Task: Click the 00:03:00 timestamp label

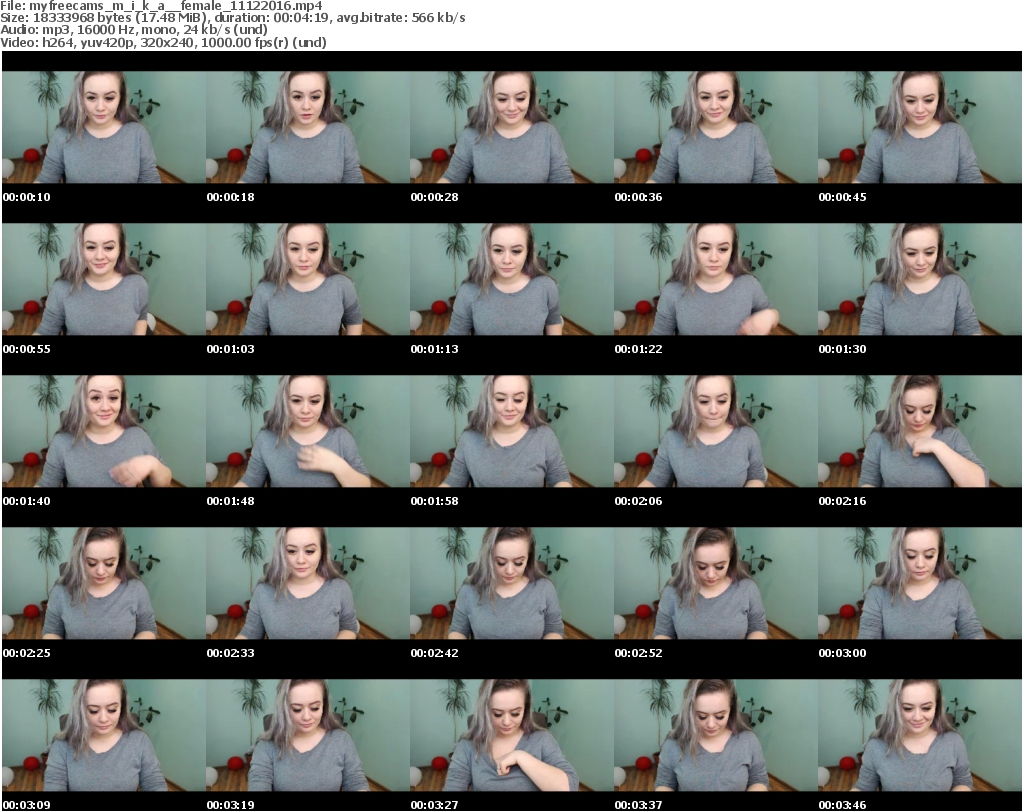Action: coord(842,653)
